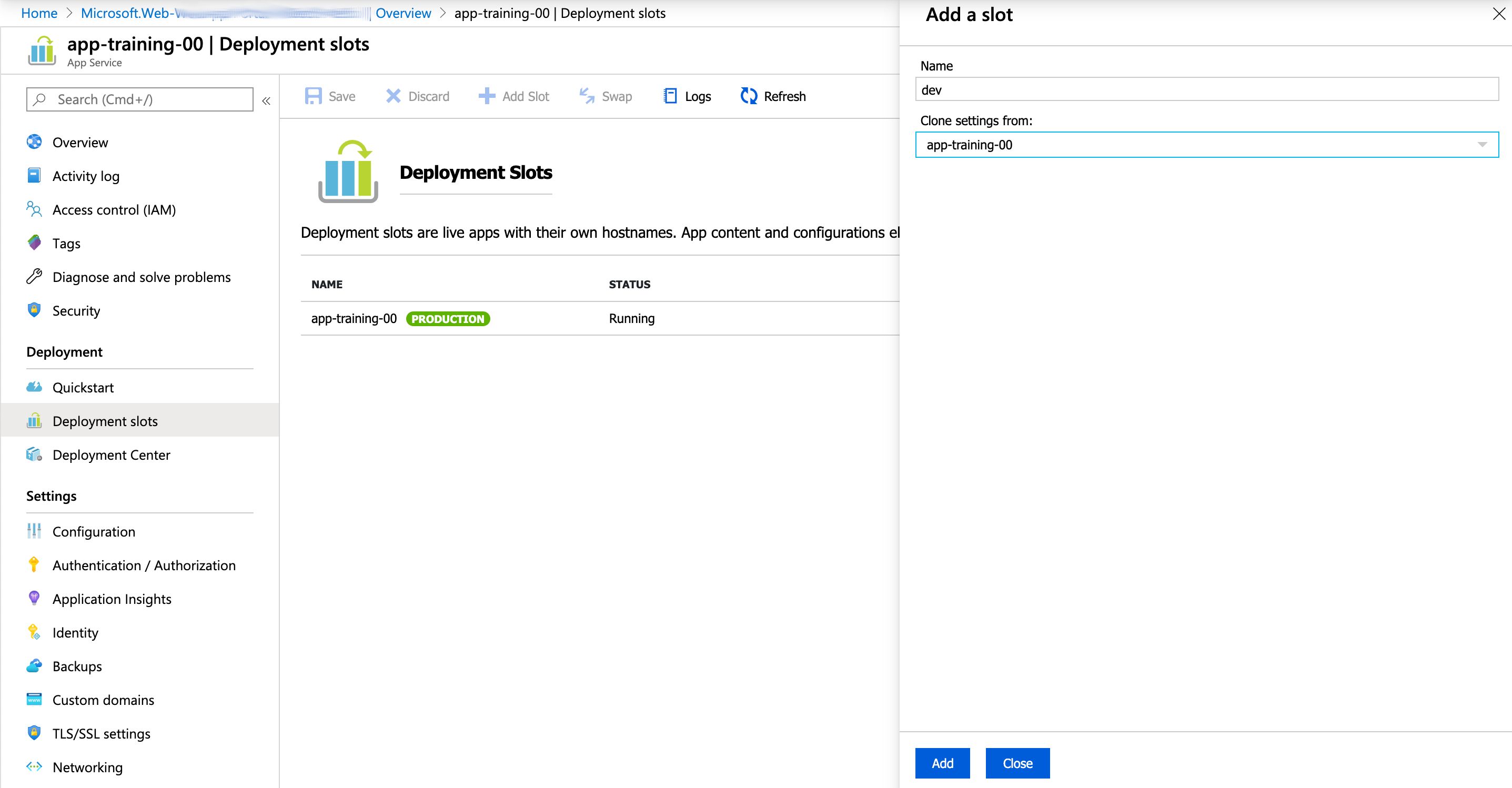Open Tags in the sidebar
This screenshot has width=1512, height=788.
66,244
